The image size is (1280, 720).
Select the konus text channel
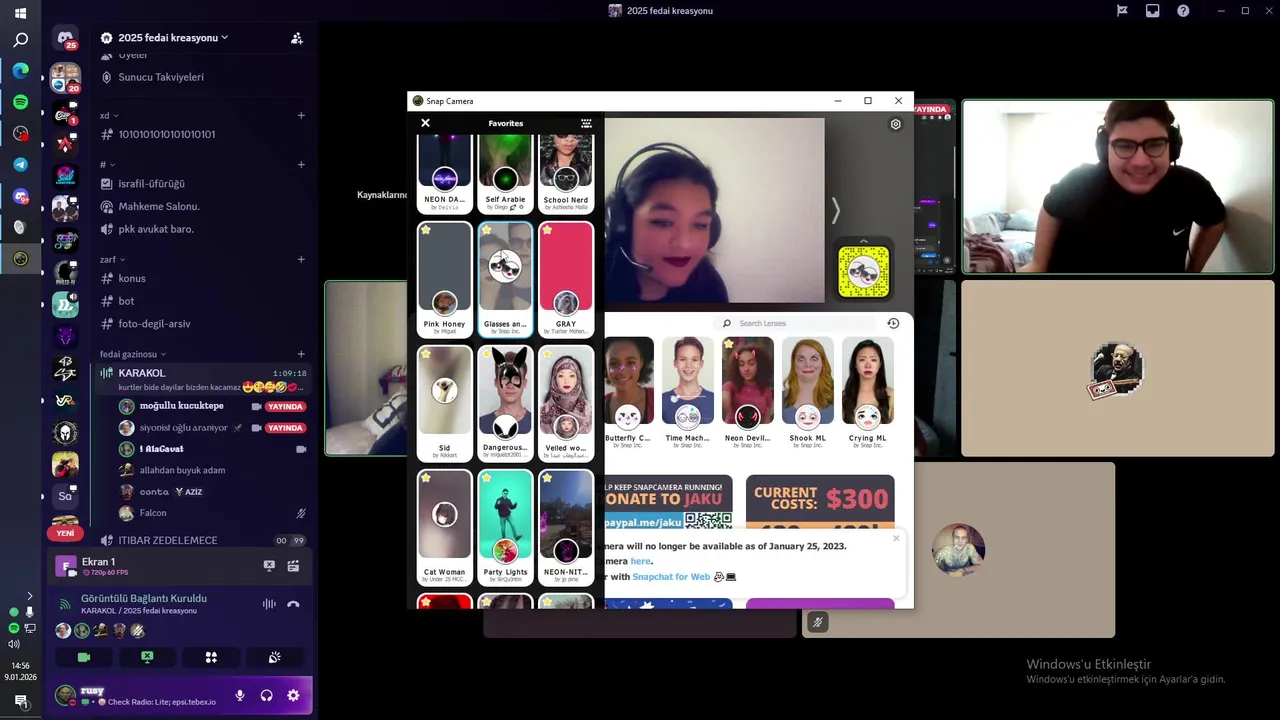[132, 278]
